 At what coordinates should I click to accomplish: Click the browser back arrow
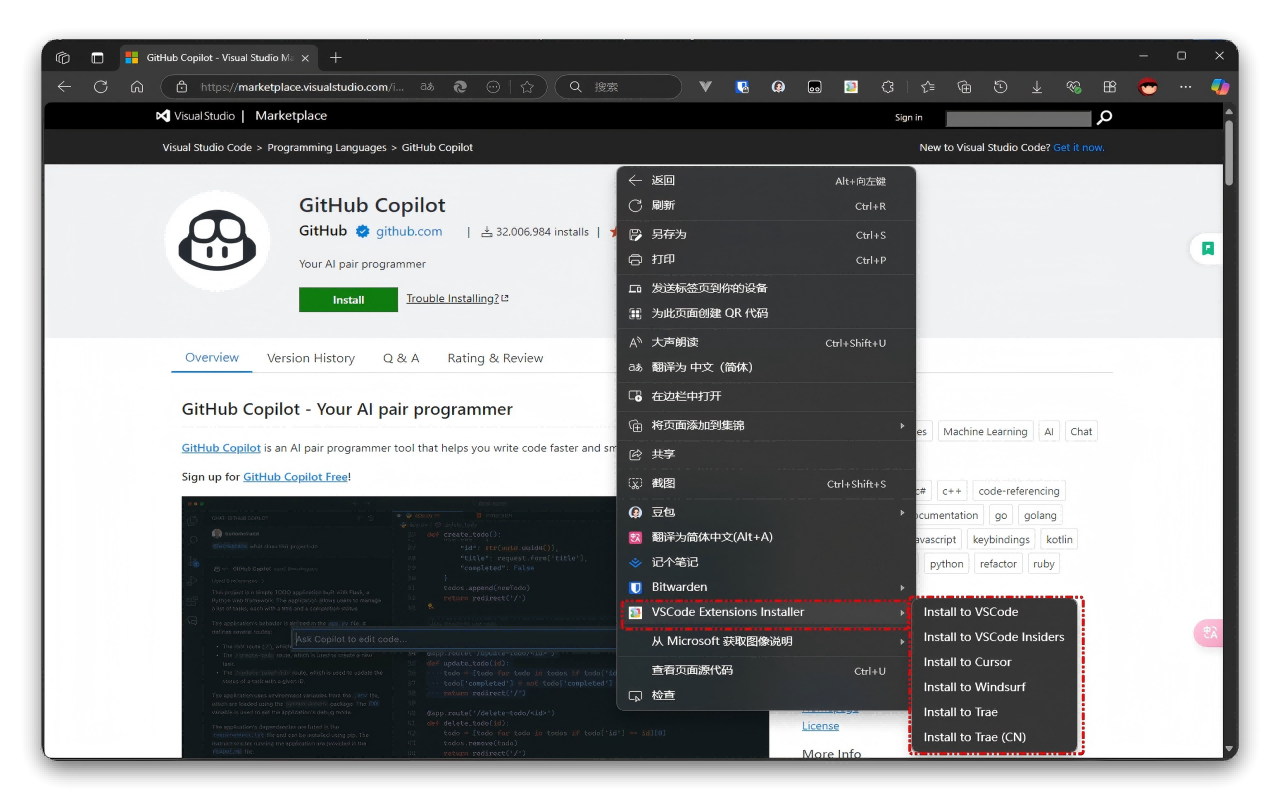tap(64, 87)
